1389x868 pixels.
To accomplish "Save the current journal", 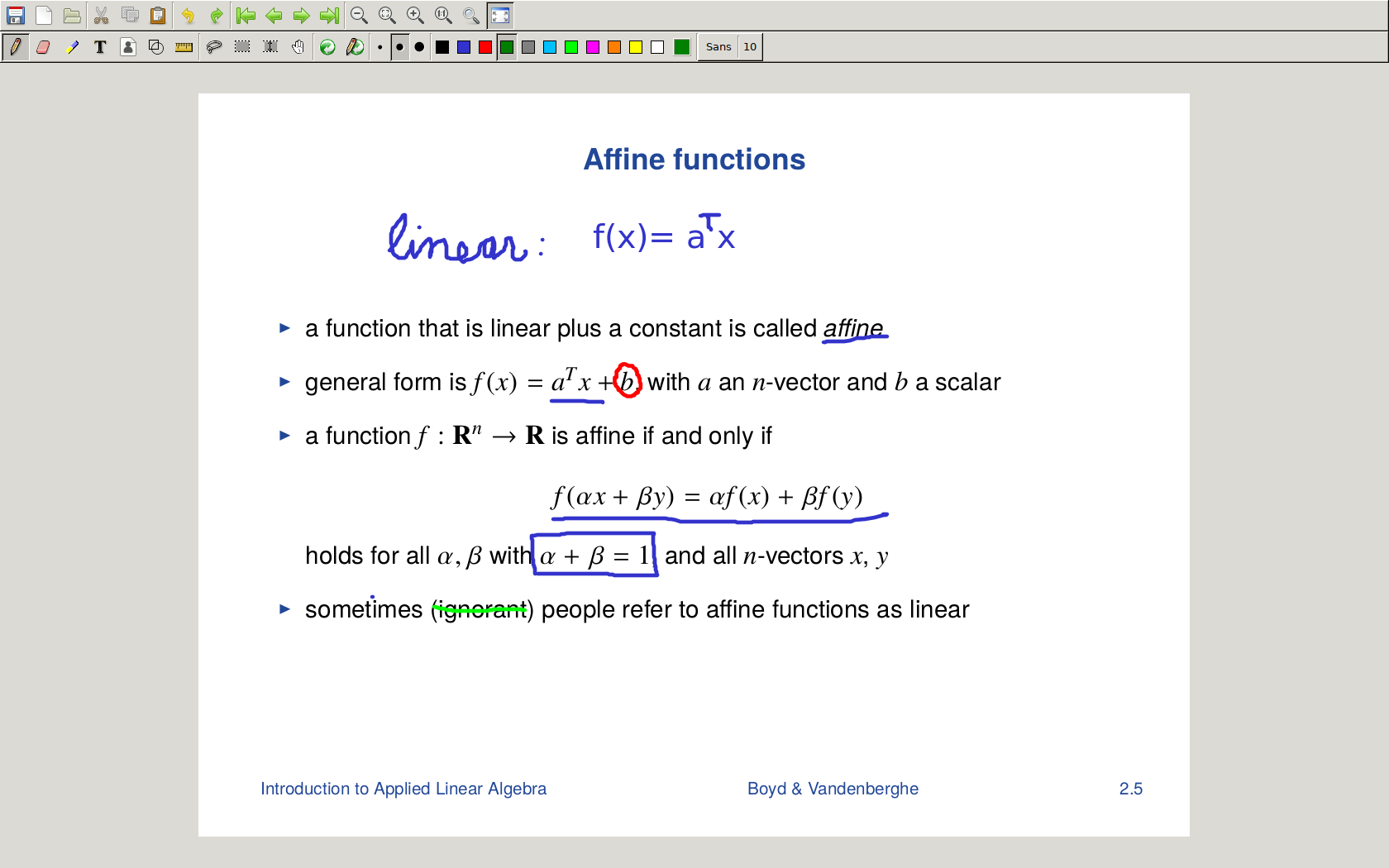I will [15, 16].
